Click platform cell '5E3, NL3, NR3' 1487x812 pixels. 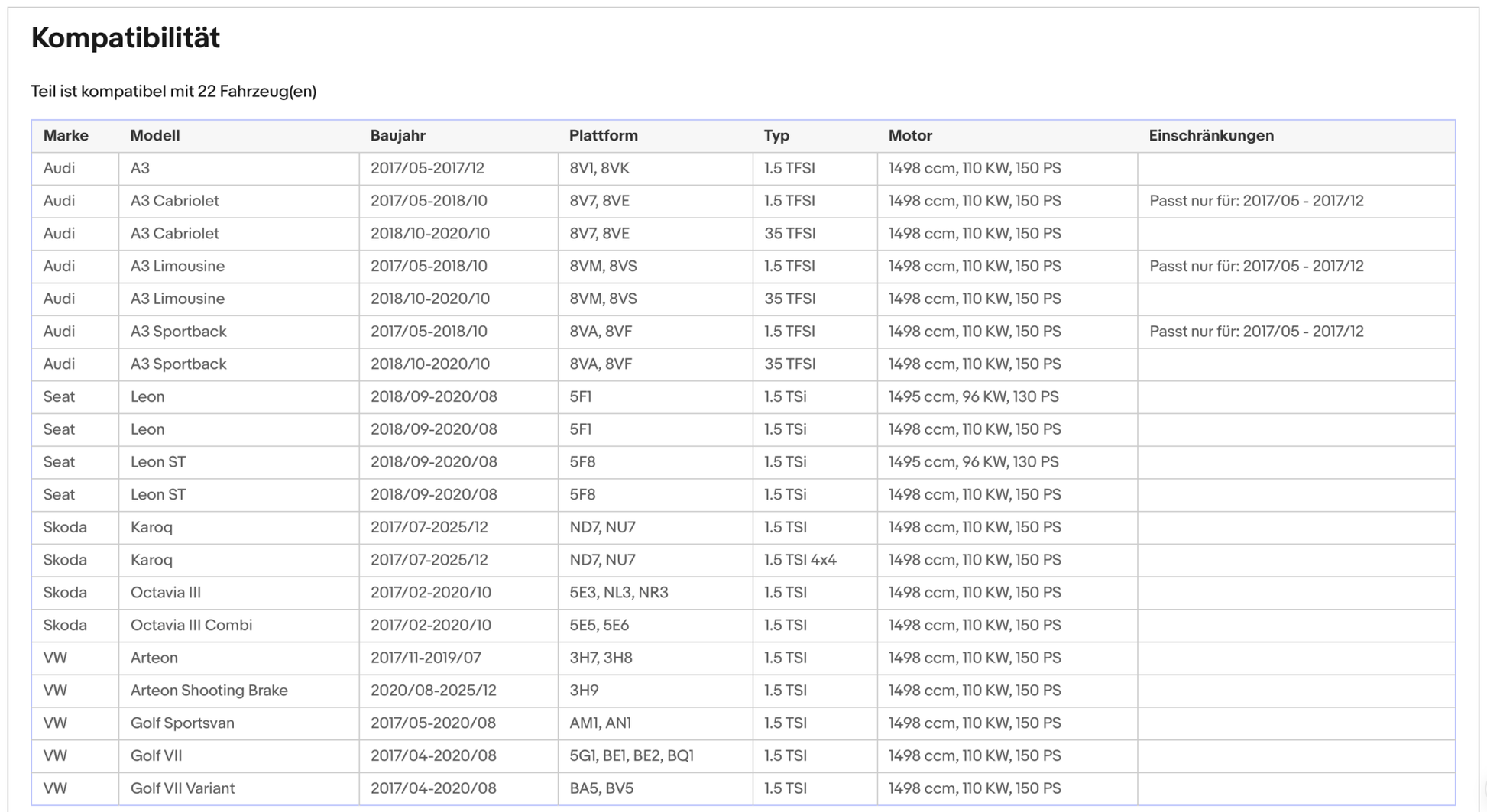[x=618, y=593]
